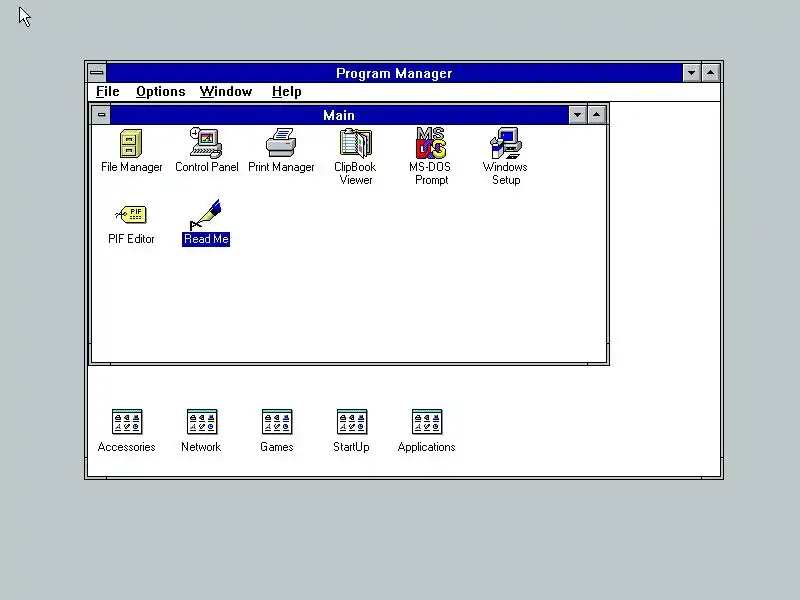The width and height of the screenshot is (800, 600).
Task: Select the Network program group icon
Action: pos(202,422)
